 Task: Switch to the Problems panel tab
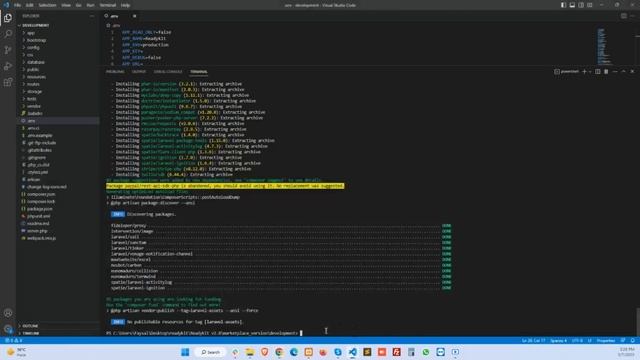[115, 71]
